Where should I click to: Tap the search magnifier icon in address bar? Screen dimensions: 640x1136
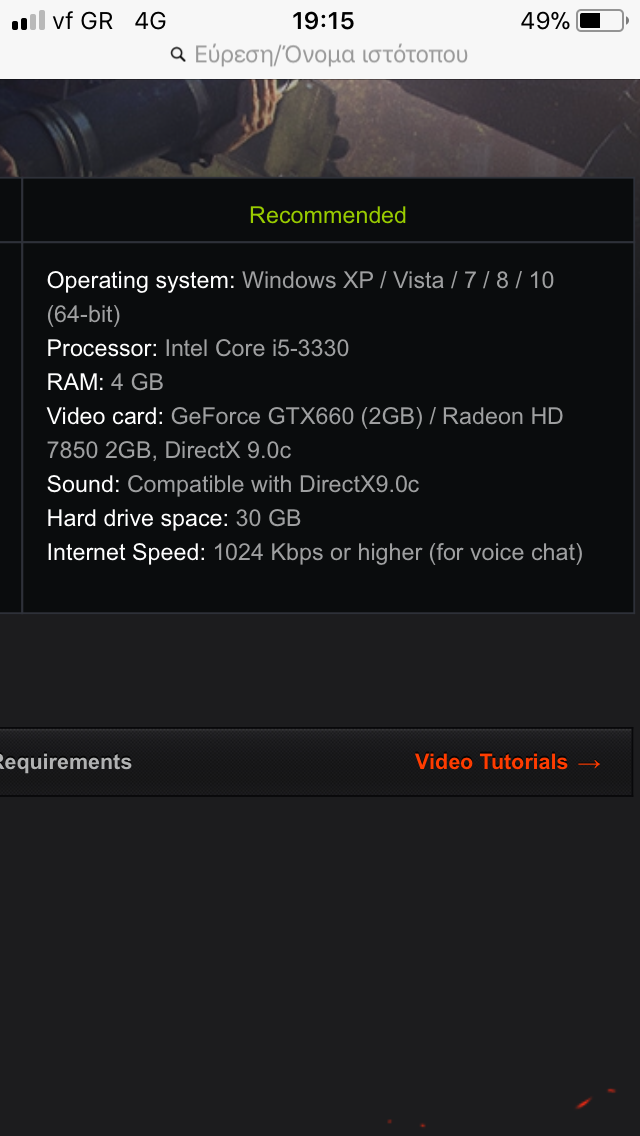point(178,55)
